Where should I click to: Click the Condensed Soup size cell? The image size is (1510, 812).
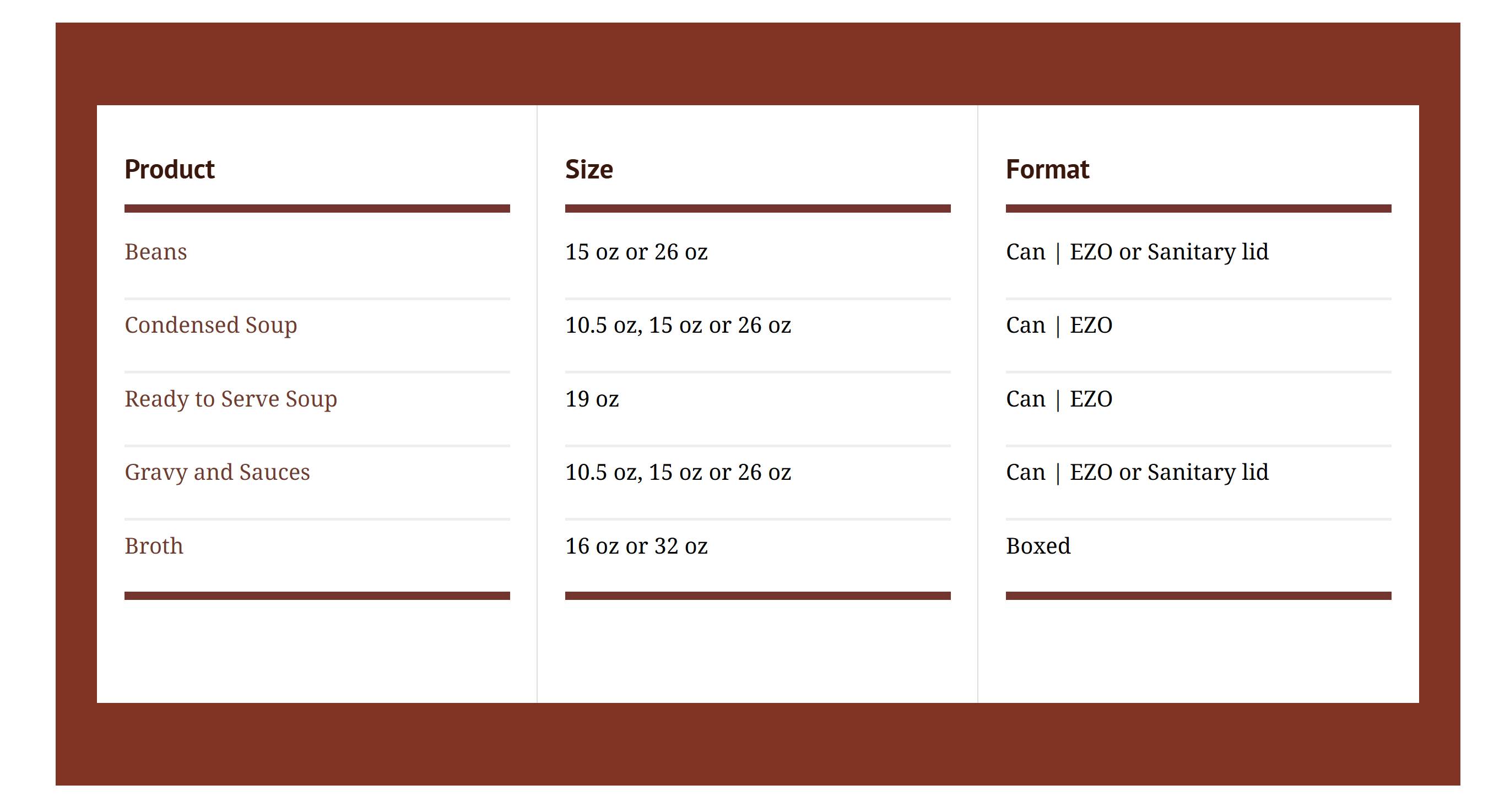point(678,326)
